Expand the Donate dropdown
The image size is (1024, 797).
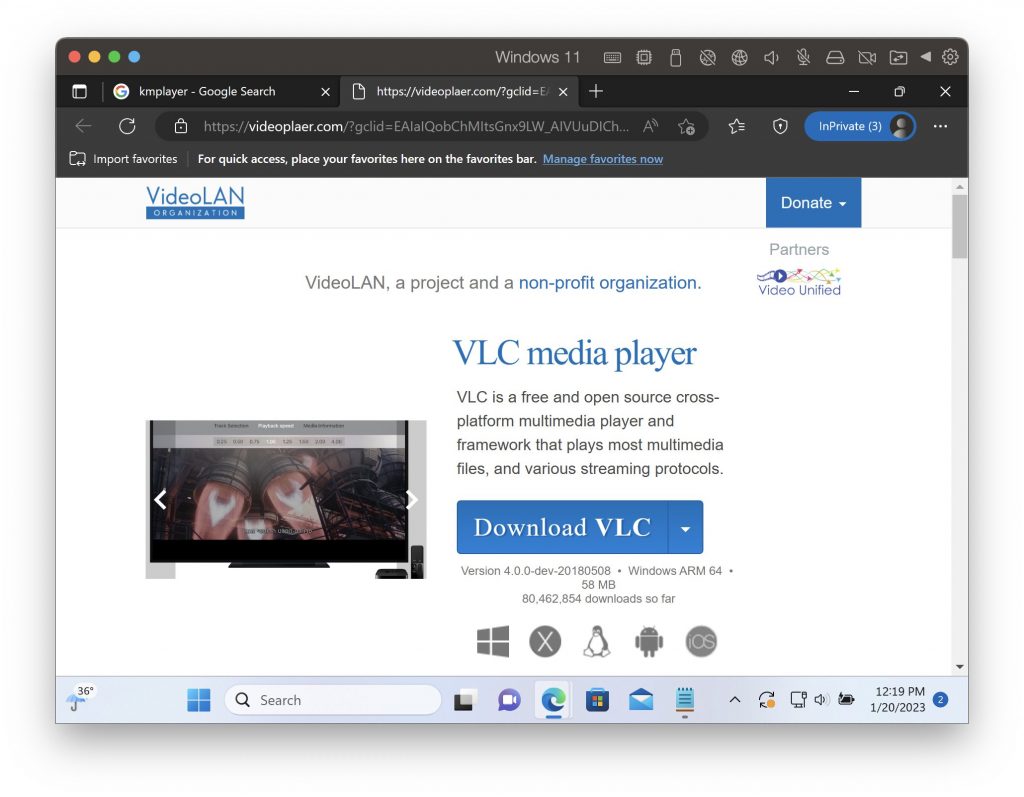pyautogui.click(x=813, y=203)
